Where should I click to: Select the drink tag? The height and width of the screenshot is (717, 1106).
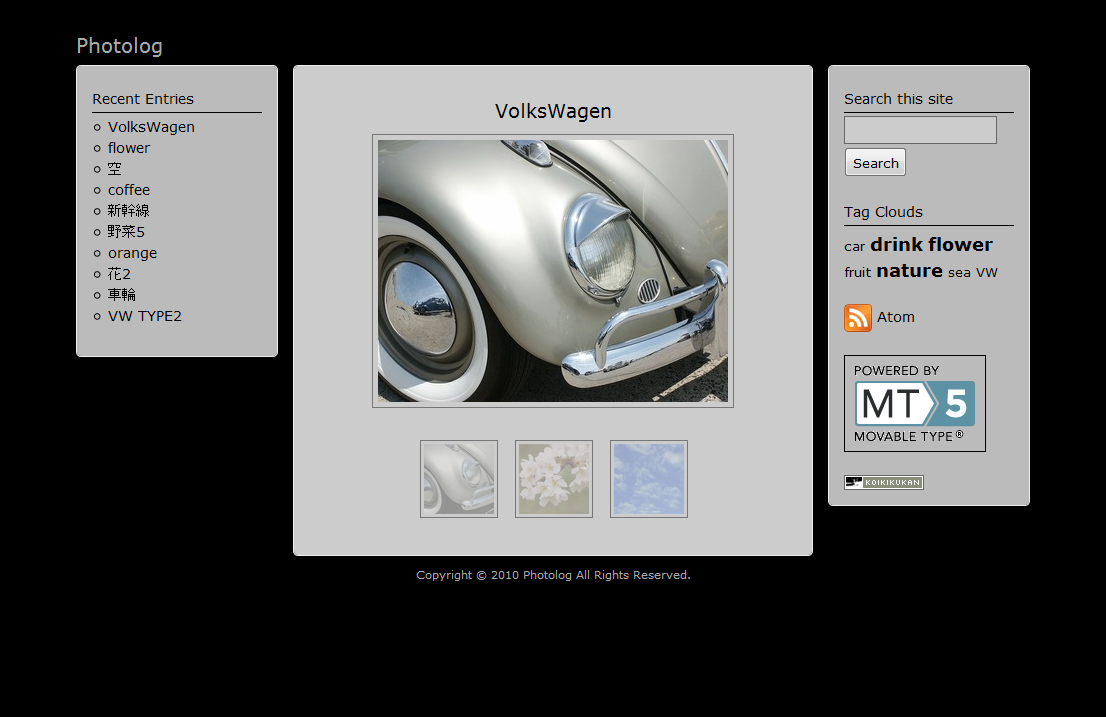point(897,245)
